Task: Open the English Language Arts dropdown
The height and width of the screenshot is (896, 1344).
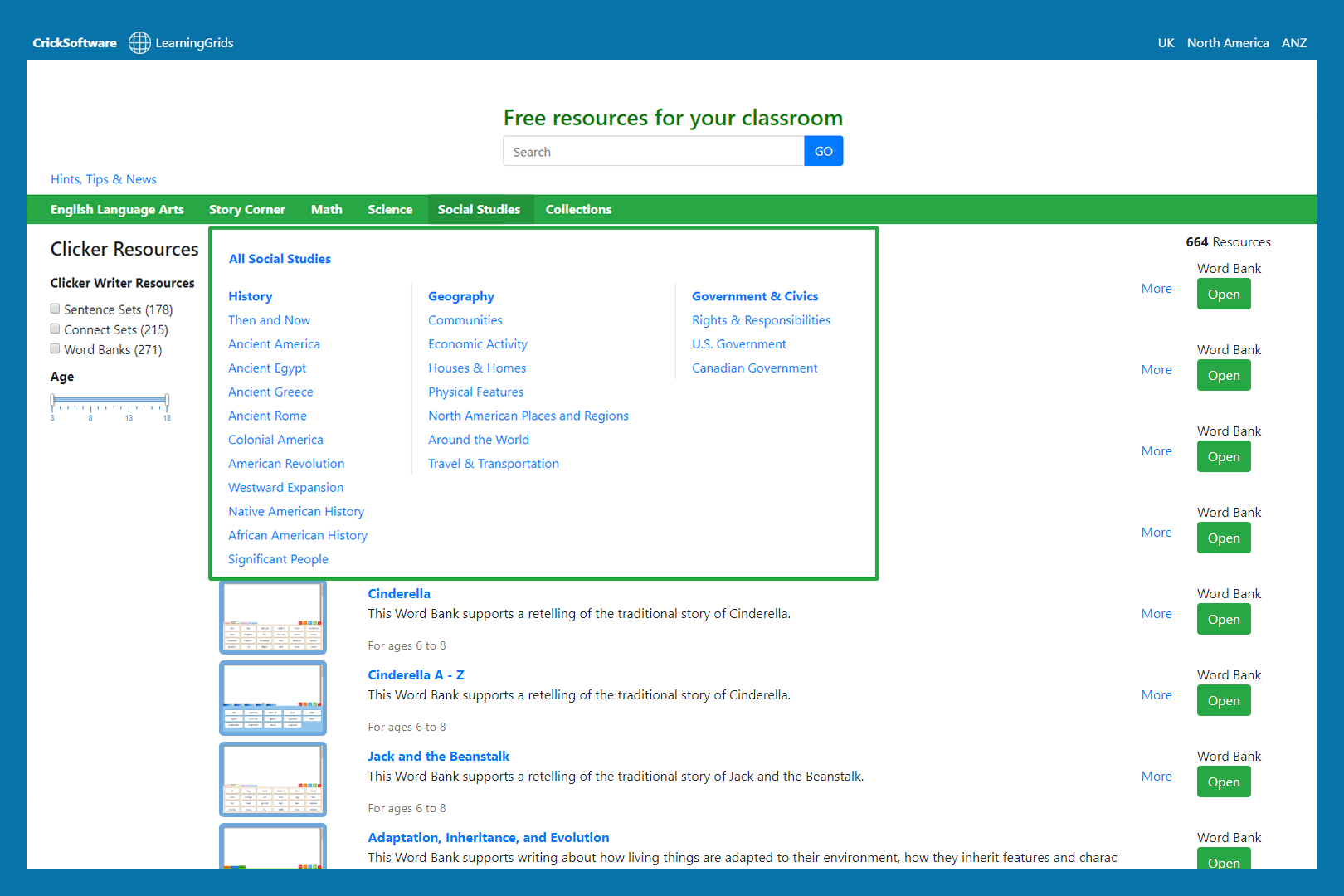Action: point(117,209)
